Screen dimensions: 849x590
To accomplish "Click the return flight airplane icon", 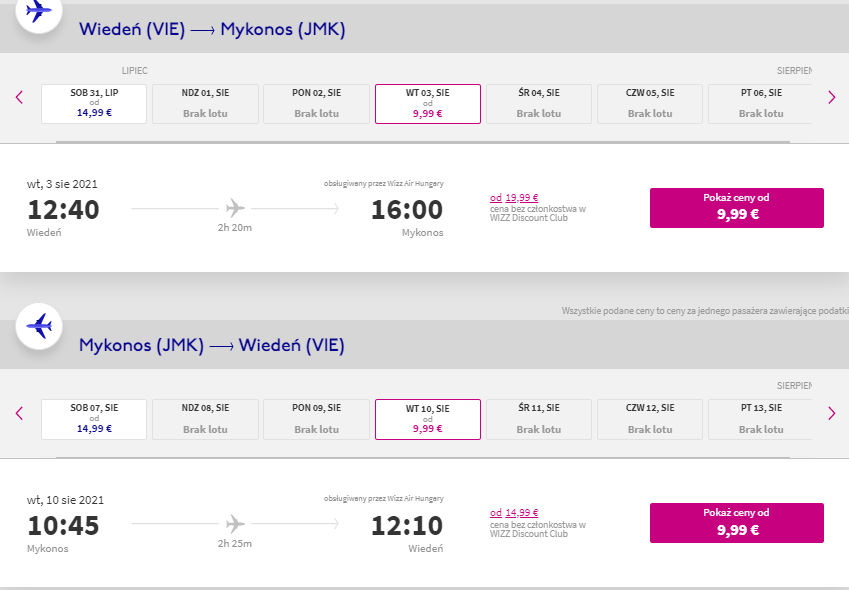I will pyautogui.click(x=39, y=326).
